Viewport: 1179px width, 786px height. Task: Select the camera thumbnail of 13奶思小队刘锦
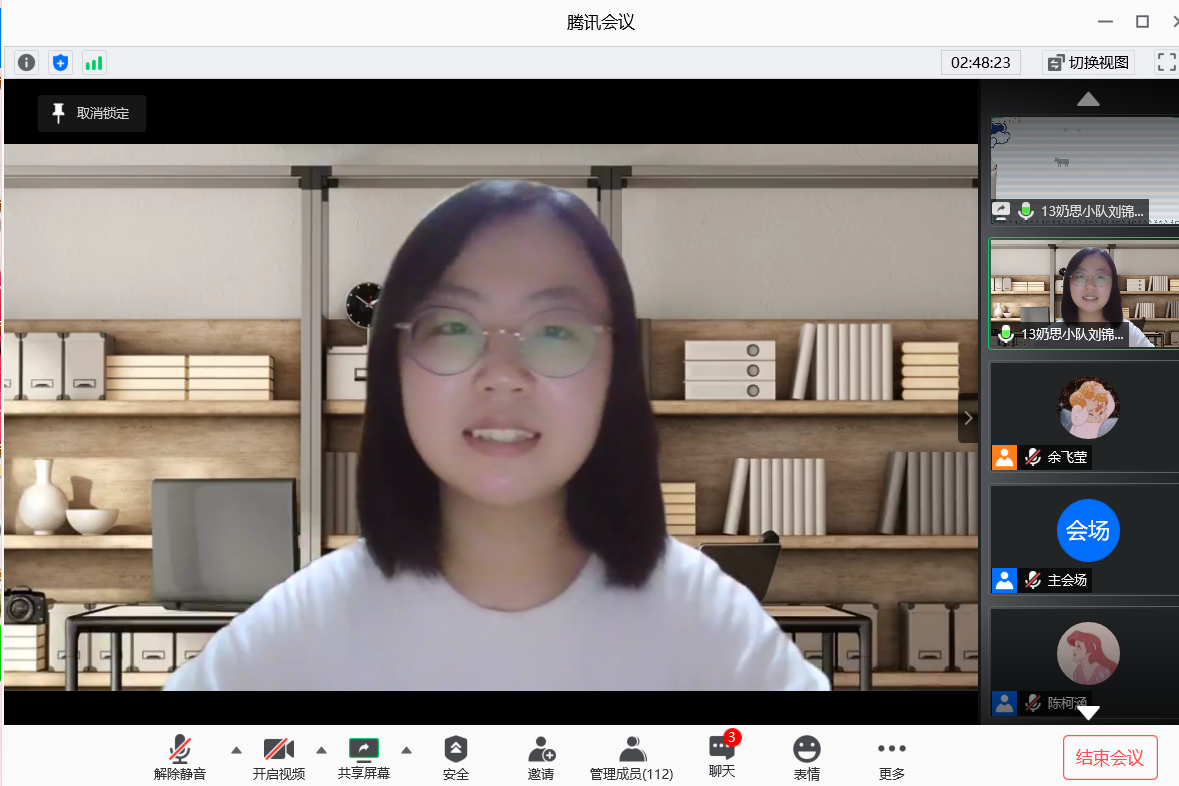1084,294
